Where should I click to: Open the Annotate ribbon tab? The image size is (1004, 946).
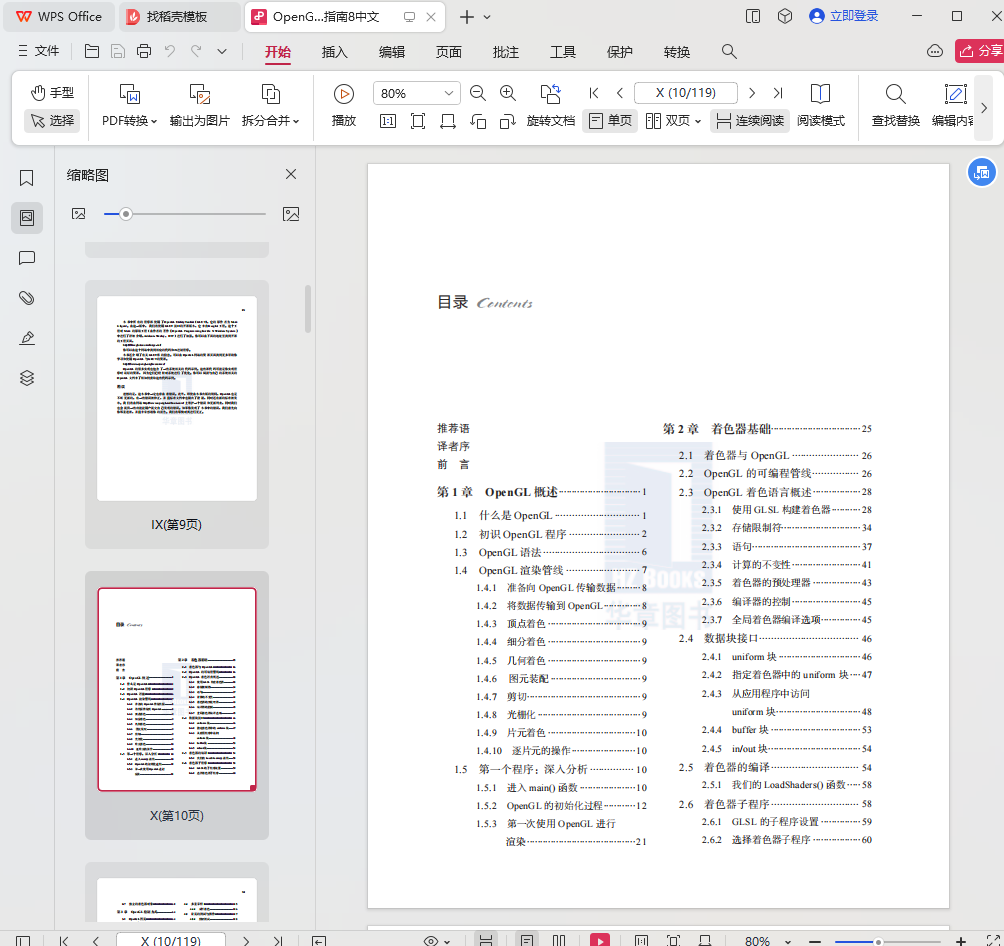[506, 52]
